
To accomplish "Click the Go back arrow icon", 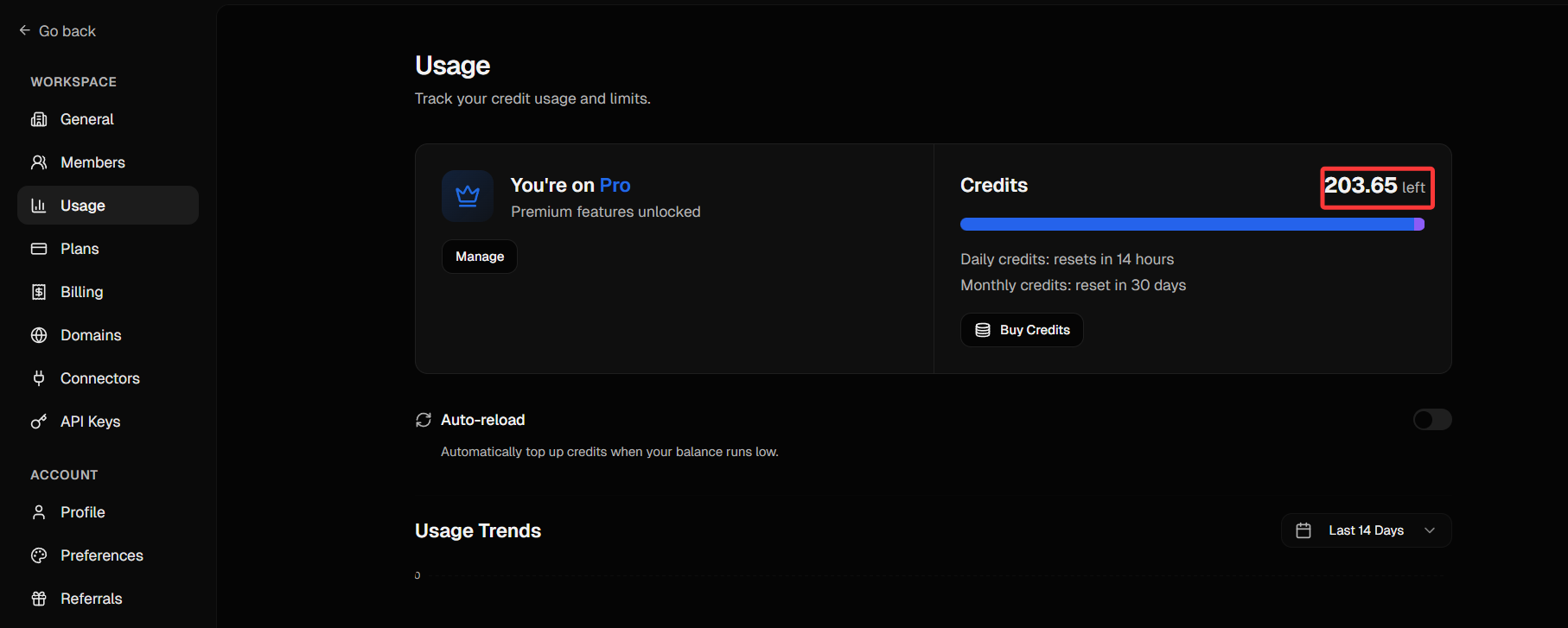I will coord(24,30).
